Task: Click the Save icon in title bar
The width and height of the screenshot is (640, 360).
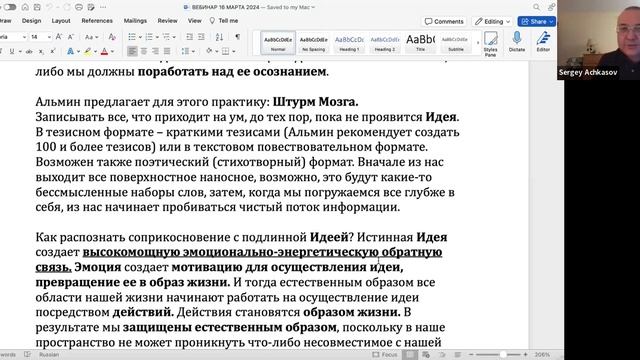Action: point(37,7)
